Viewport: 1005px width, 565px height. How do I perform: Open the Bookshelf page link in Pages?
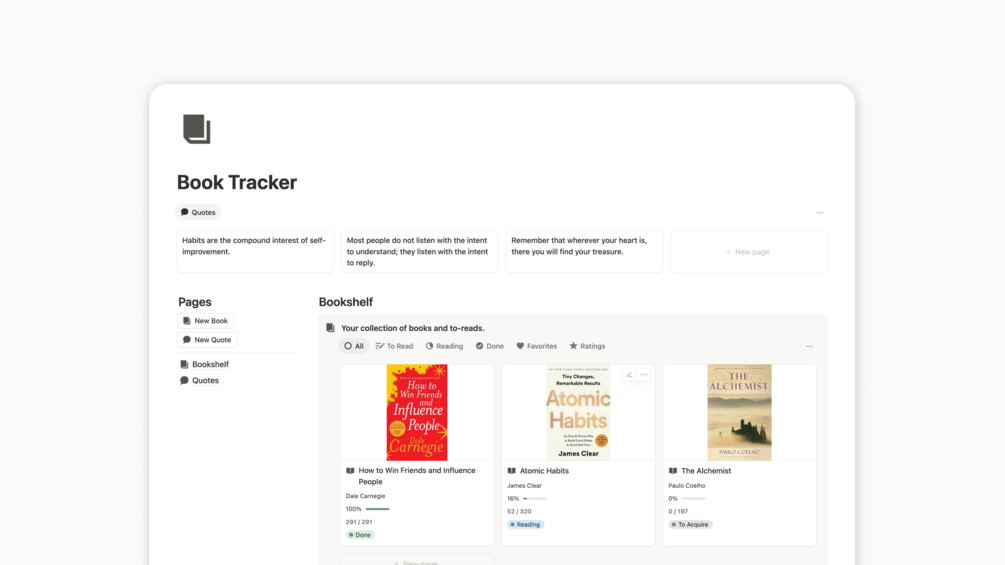tap(210, 364)
